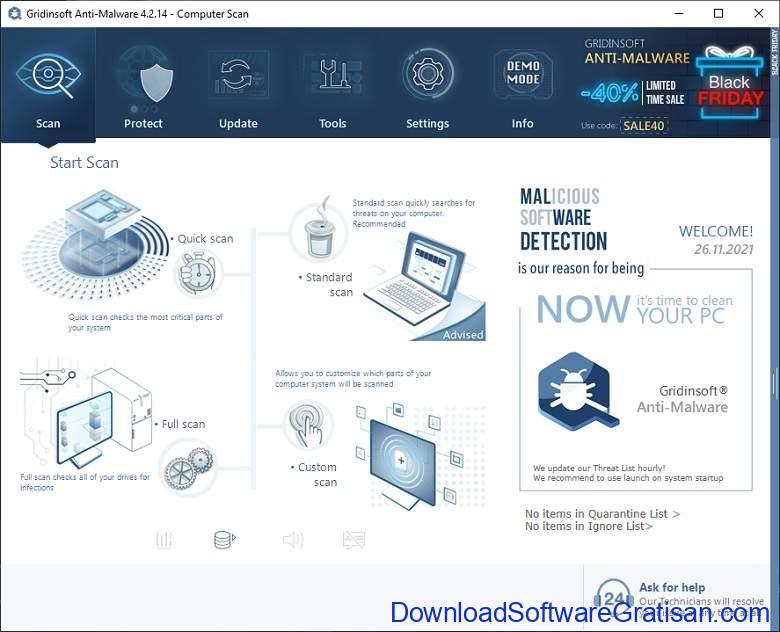This screenshot has width=780, height=632.
Task: Click the Full scan description text
Action: (85, 482)
